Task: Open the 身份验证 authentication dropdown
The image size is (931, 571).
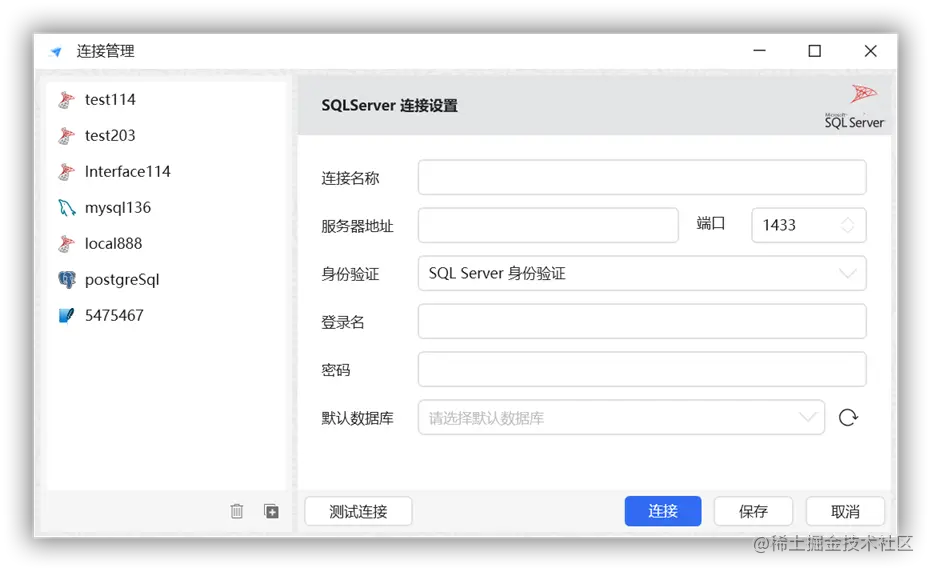Action: coord(642,274)
